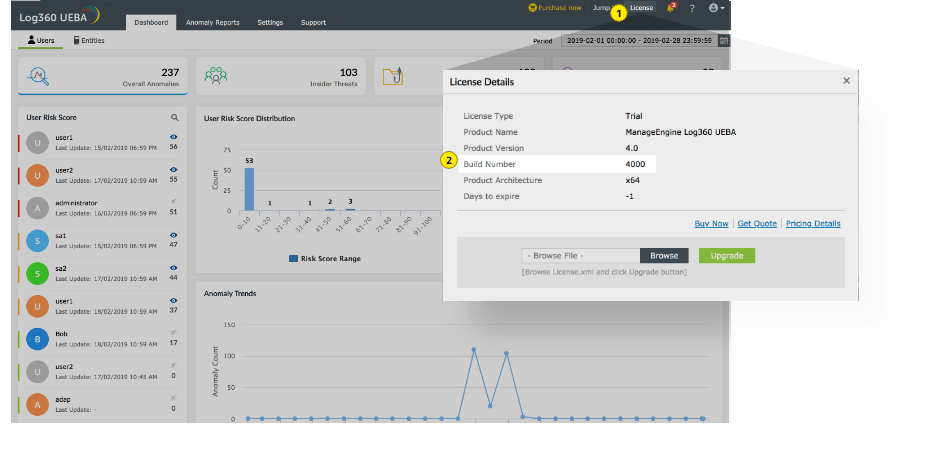Click the Purchase now cart link

pyautogui.click(x=555, y=8)
